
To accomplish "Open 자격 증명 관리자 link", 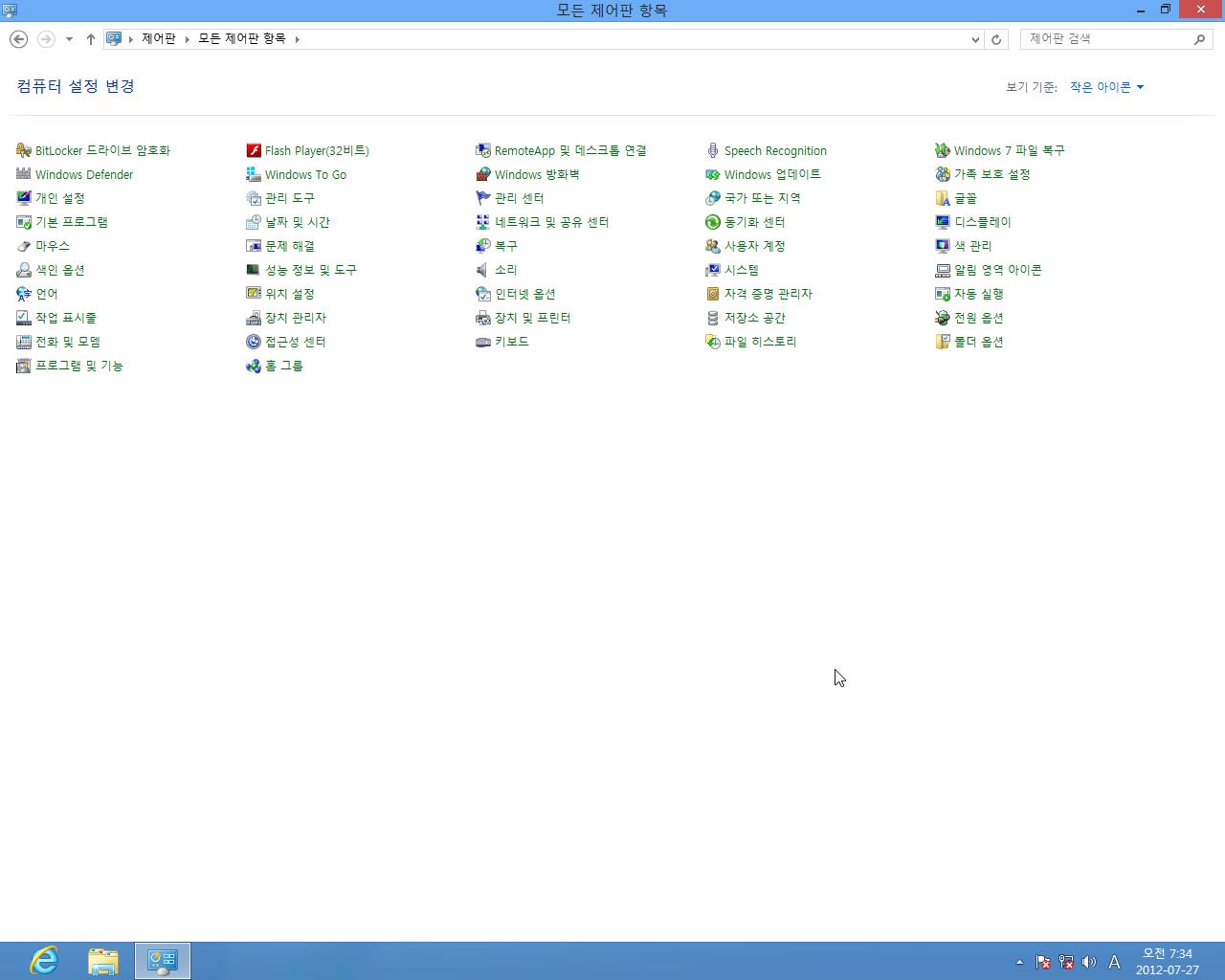I will click(768, 294).
